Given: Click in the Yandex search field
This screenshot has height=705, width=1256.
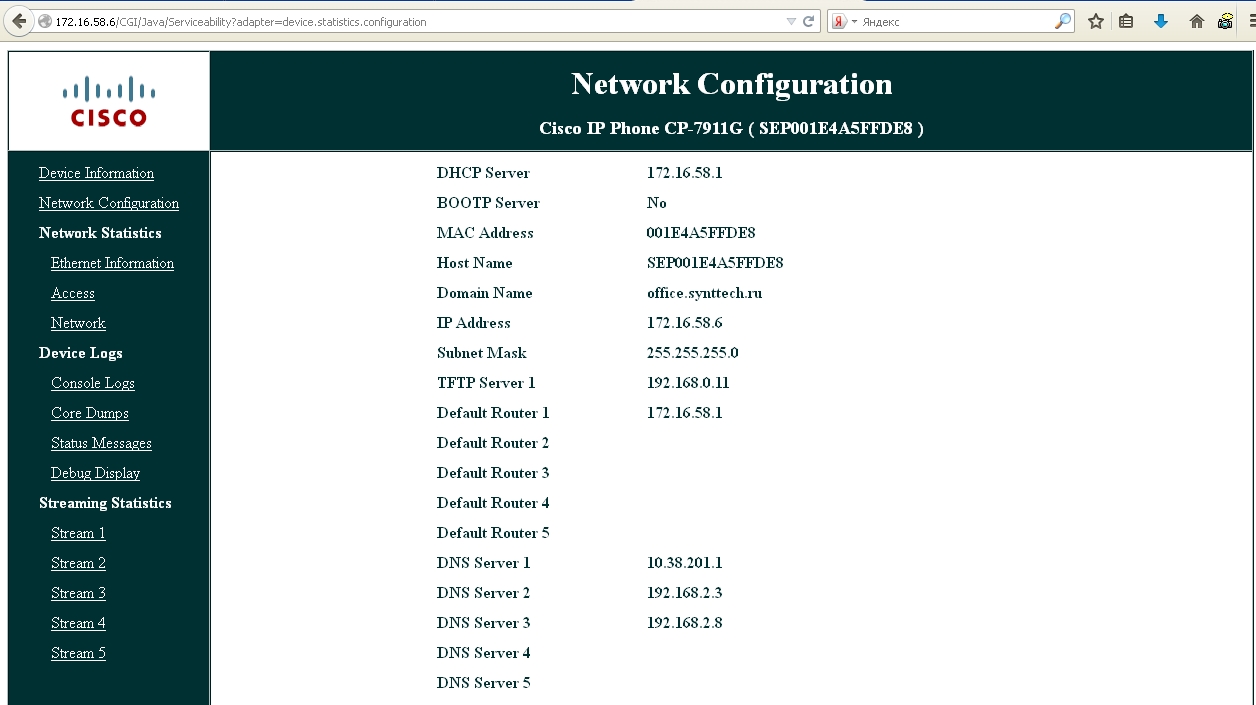Looking at the screenshot, I should coord(955,21).
